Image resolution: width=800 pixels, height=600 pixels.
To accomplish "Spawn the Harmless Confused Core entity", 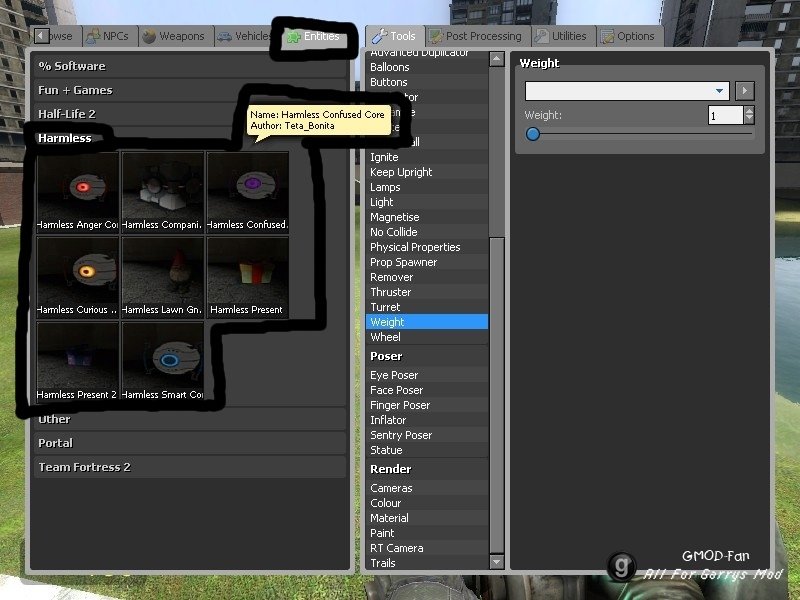I will tap(247, 192).
